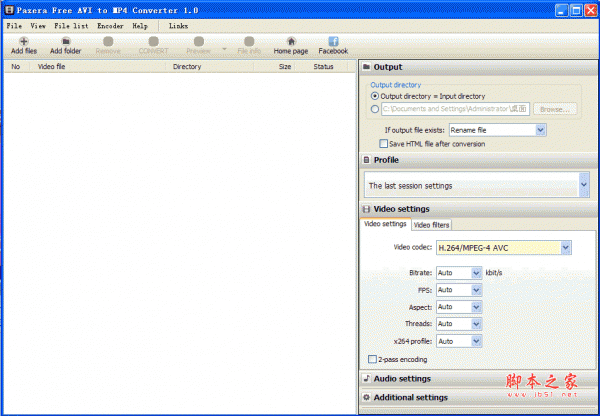Sort by the No column header
This screenshot has width=600, height=416.
(x=17, y=67)
